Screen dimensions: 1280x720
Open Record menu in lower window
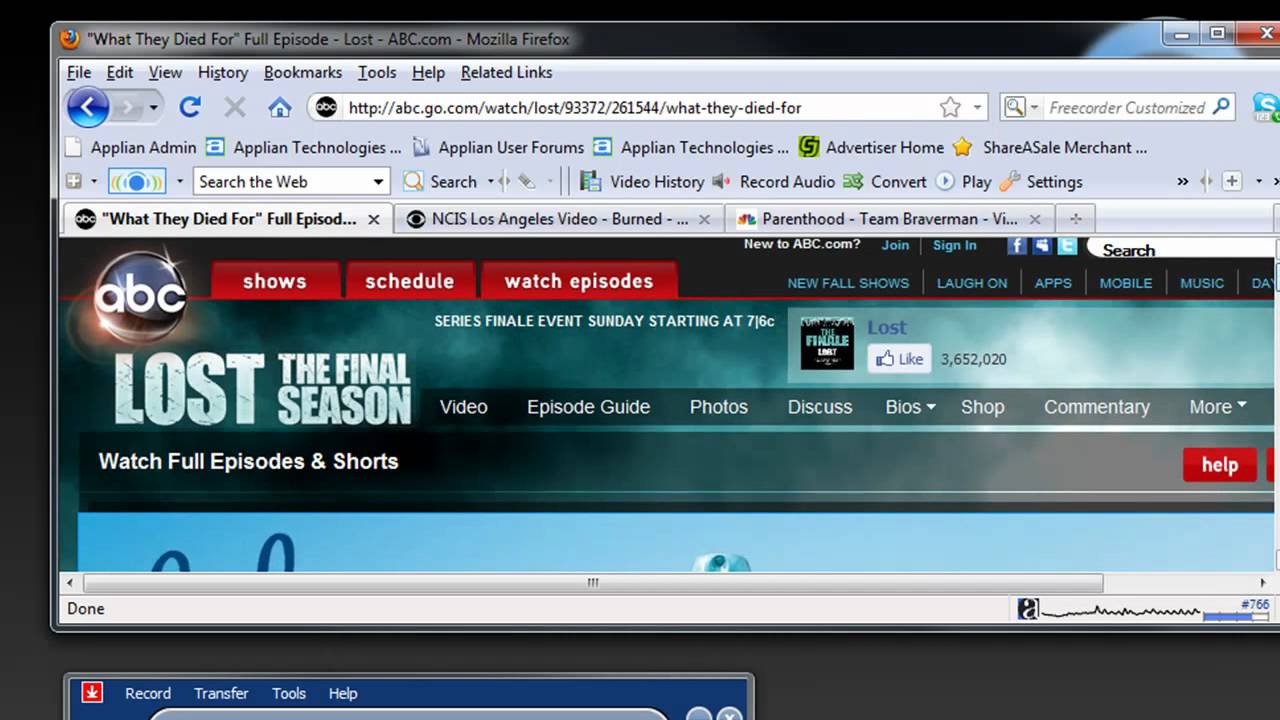[148, 693]
